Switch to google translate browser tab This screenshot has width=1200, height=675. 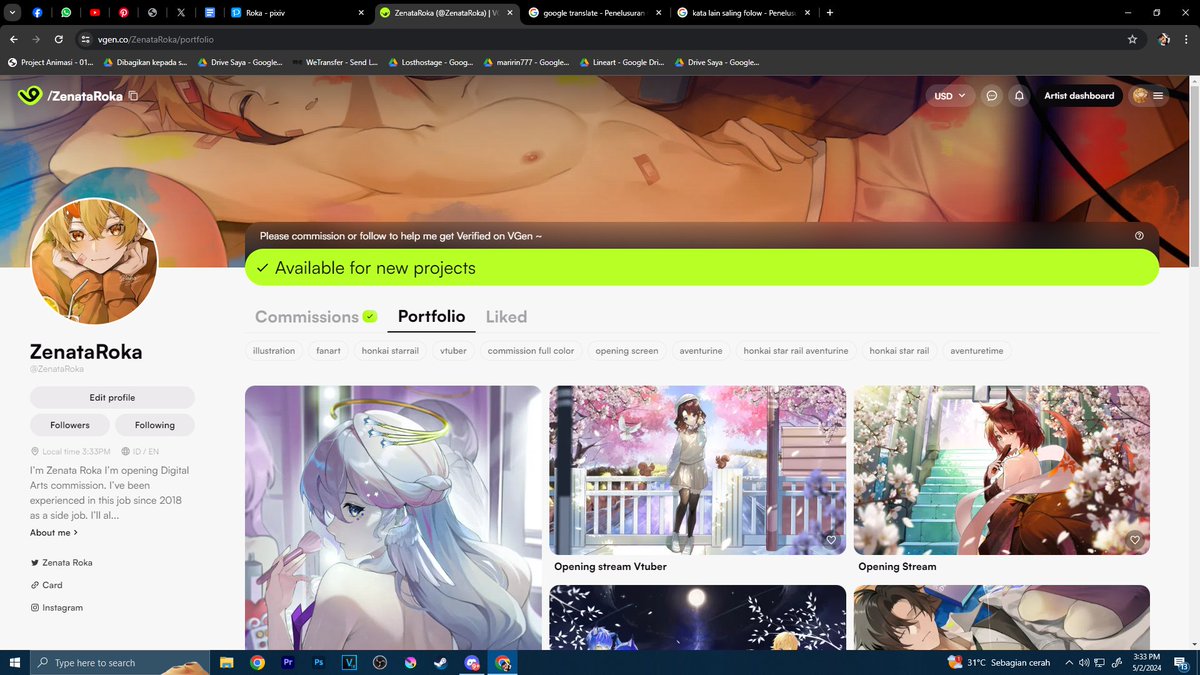(x=595, y=13)
